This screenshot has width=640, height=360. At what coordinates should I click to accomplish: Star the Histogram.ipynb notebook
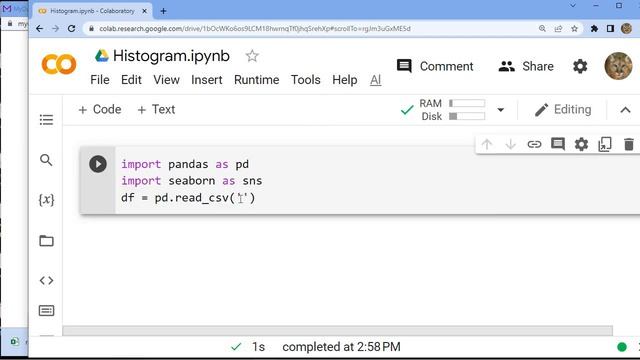tap(252, 56)
